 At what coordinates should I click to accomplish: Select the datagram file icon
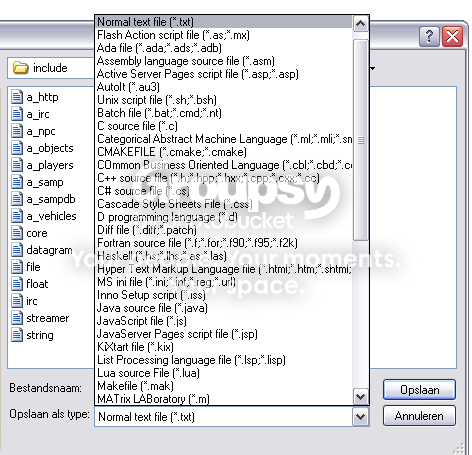[x=17, y=250]
